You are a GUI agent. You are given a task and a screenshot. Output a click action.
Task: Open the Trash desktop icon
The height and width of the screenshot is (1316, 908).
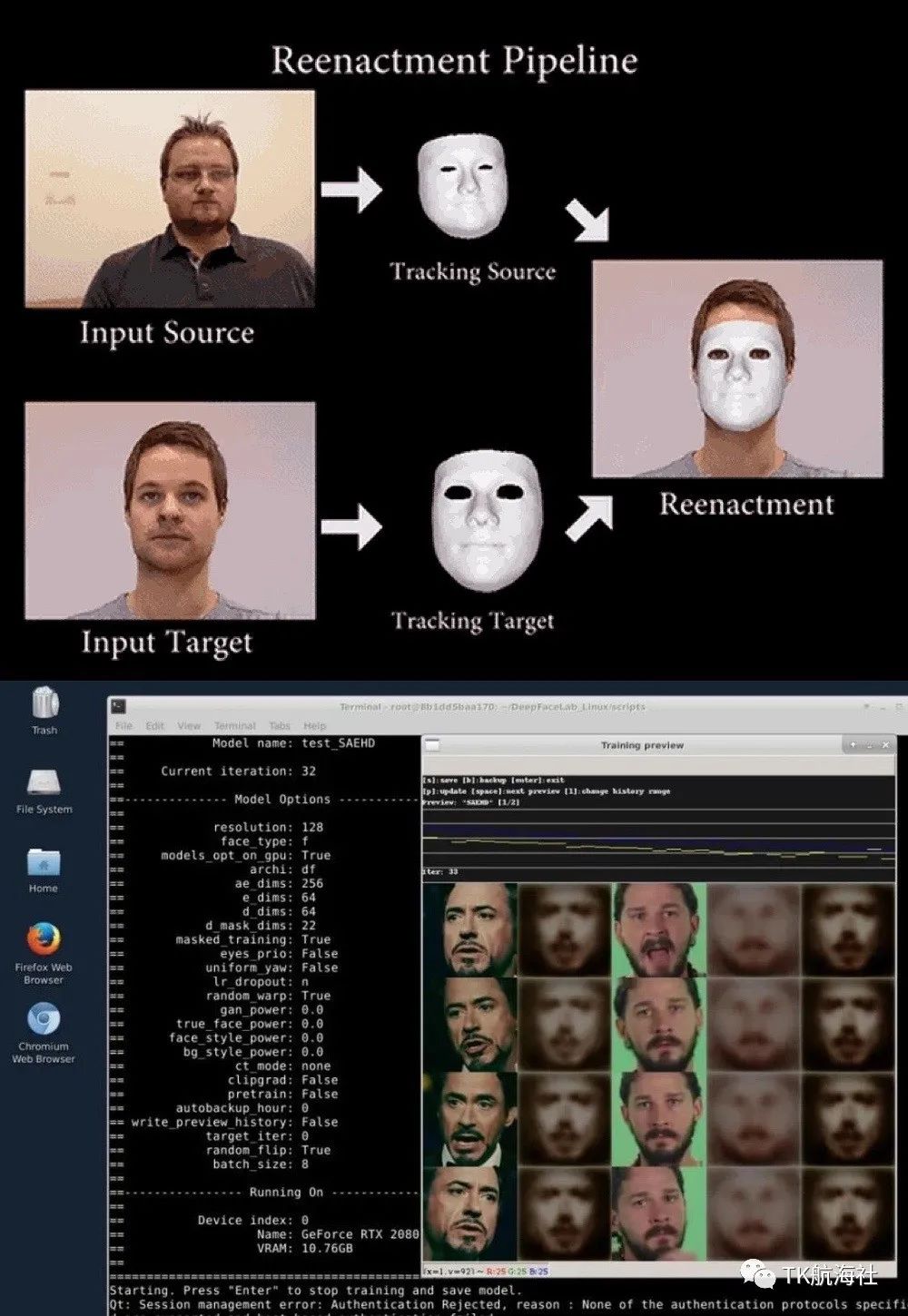coord(44,710)
